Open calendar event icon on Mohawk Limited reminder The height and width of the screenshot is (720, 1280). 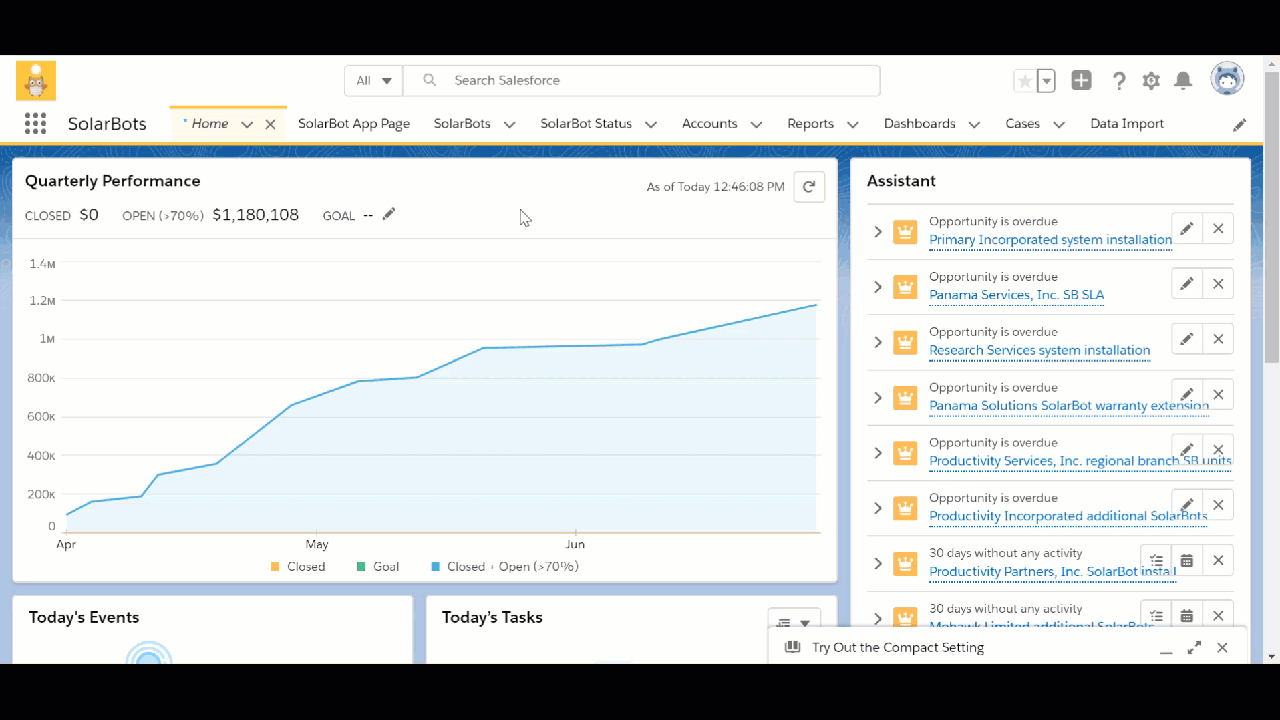pyautogui.click(x=1187, y=615)
